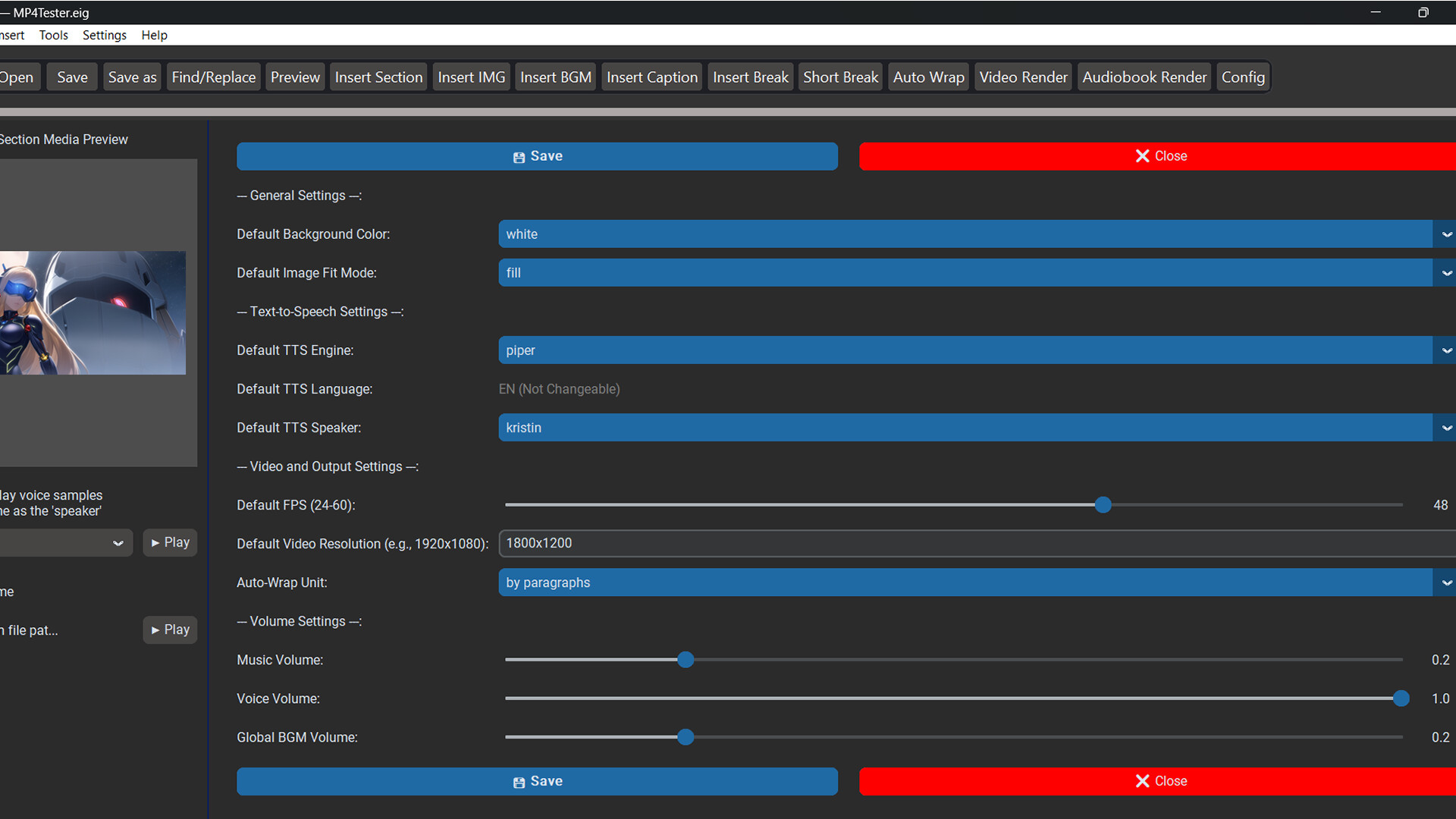The height and width of the screenshot is (819, 1456).
Task: Open the Settings menu
Action: point(104,35)
